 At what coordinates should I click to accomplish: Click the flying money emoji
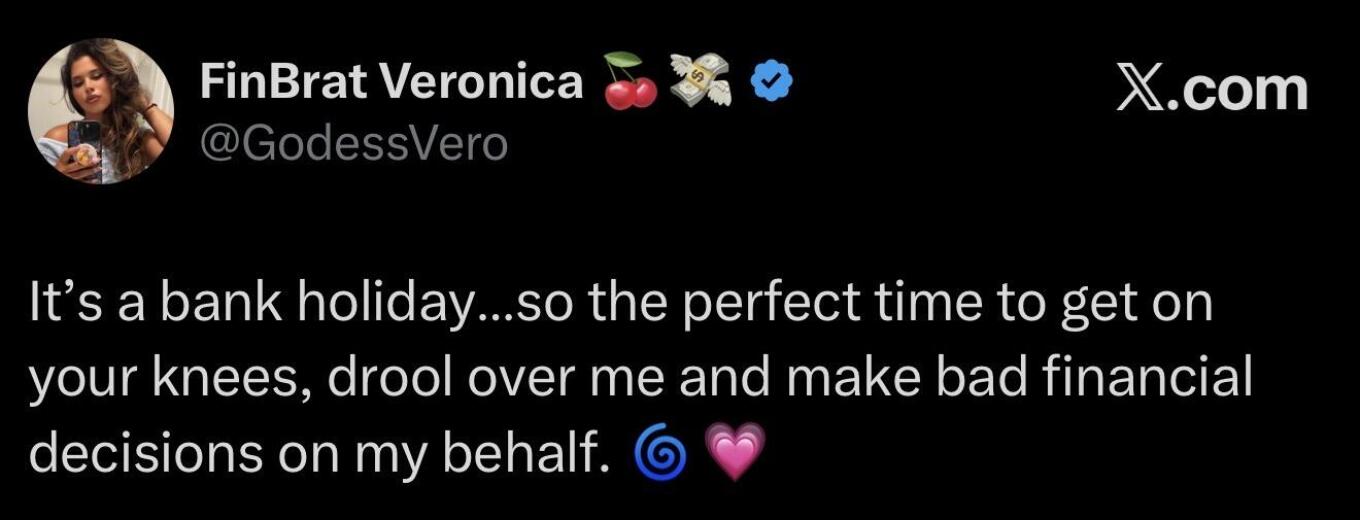tap(701, 82)
